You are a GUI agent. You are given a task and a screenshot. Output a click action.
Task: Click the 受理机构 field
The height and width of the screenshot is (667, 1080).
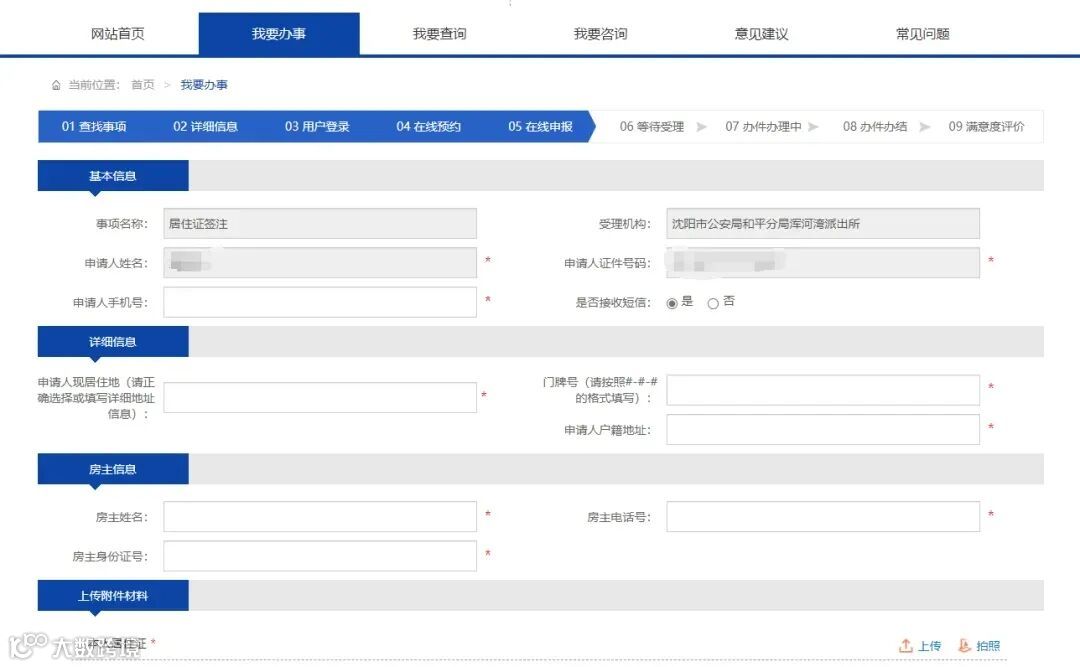tap(823, 224)
